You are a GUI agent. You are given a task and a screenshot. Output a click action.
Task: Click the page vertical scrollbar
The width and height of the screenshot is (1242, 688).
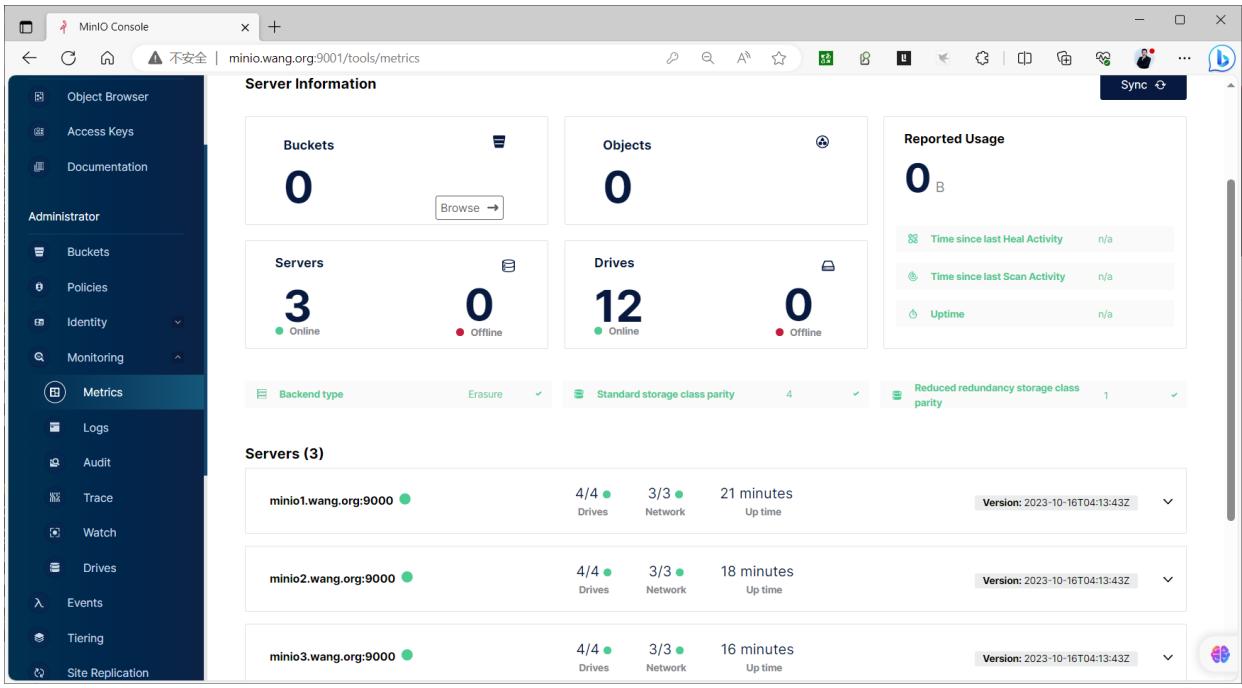(x=1231, y=350)
